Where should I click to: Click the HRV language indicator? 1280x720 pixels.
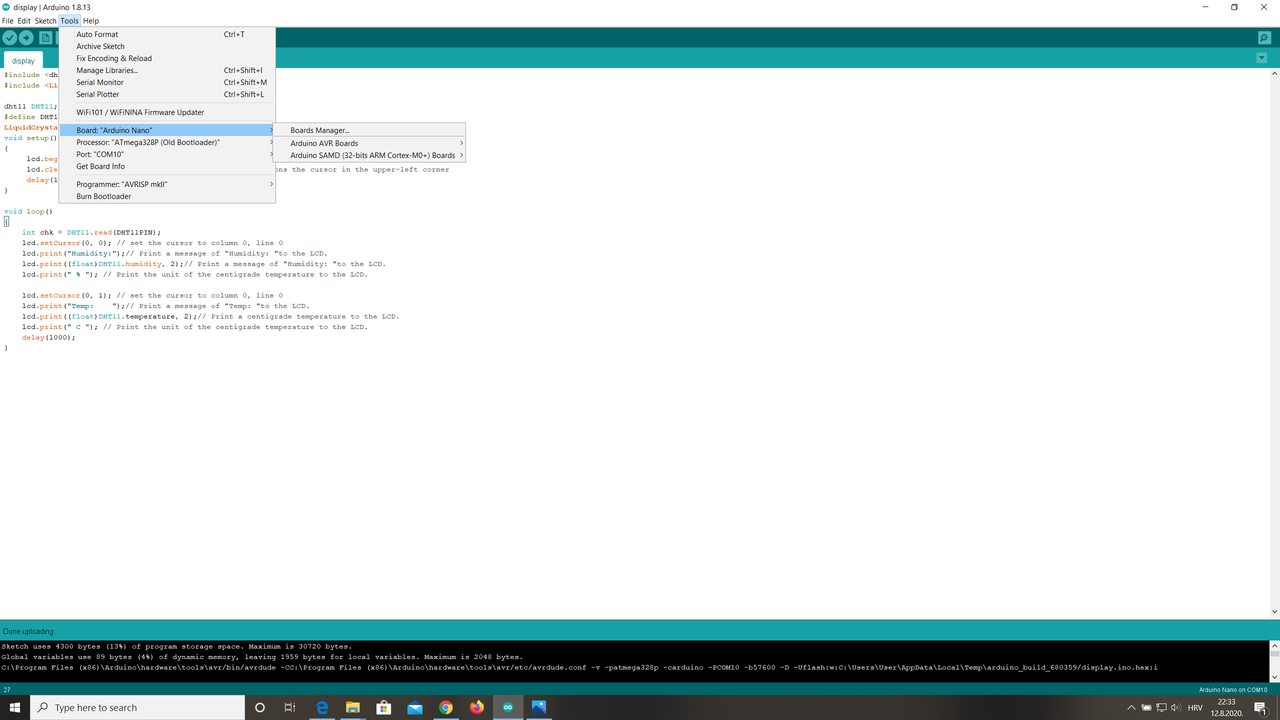pyautogui.click(x=1195, y=707)
